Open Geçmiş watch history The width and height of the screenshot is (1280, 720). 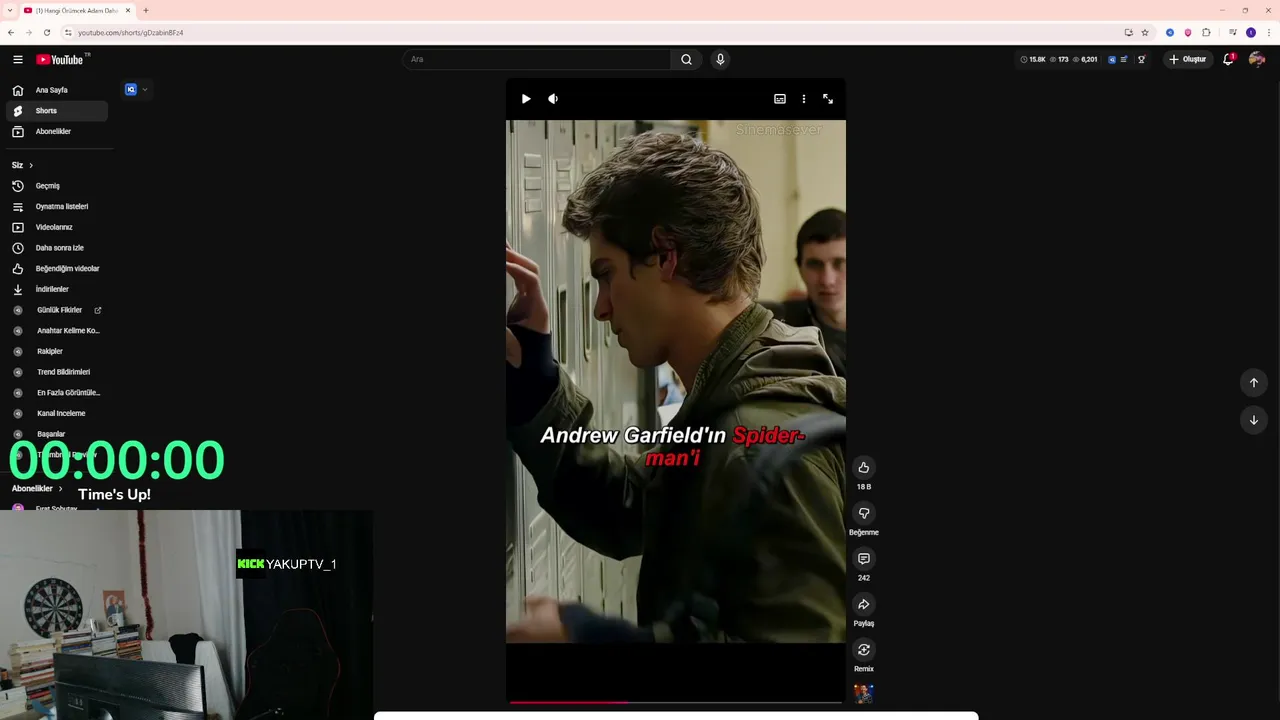pyautogui.click(x=57, y=186)
